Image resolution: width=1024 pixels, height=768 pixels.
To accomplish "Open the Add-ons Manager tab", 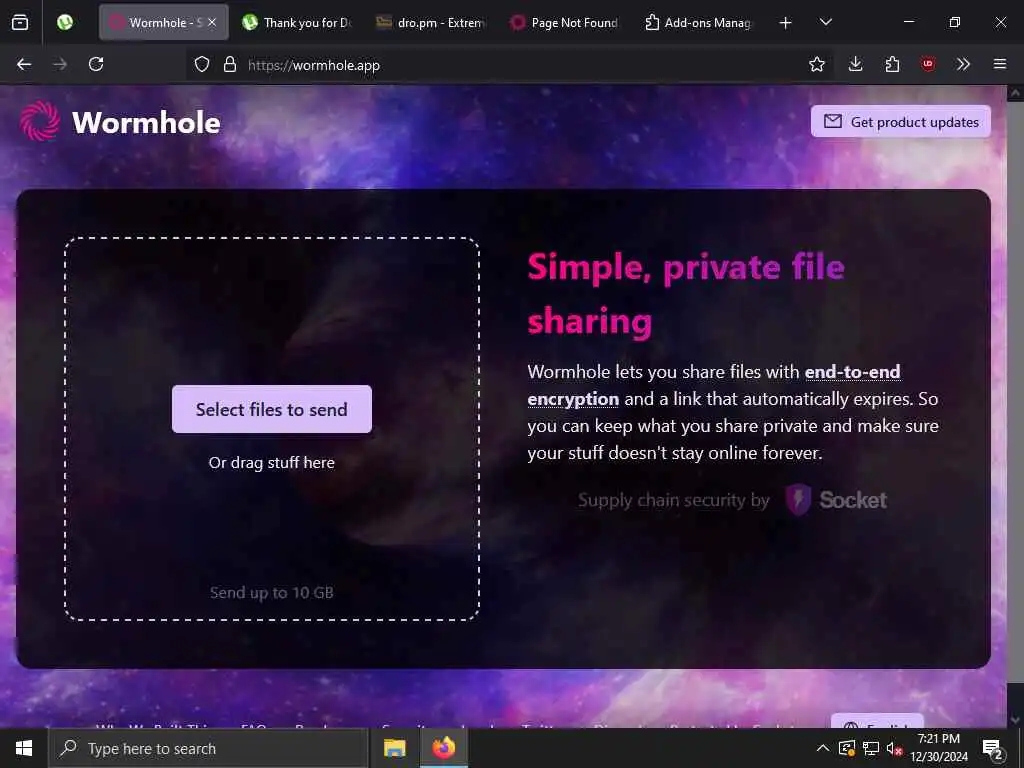I will pyautogui.click(x=698, y=23).
